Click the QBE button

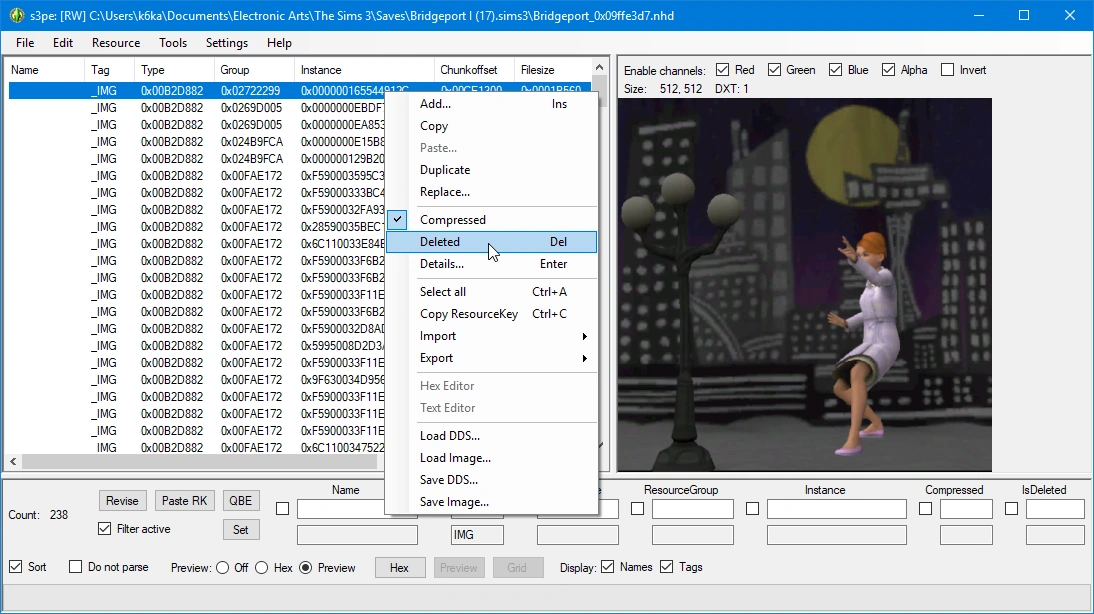[x=241, y=501]
